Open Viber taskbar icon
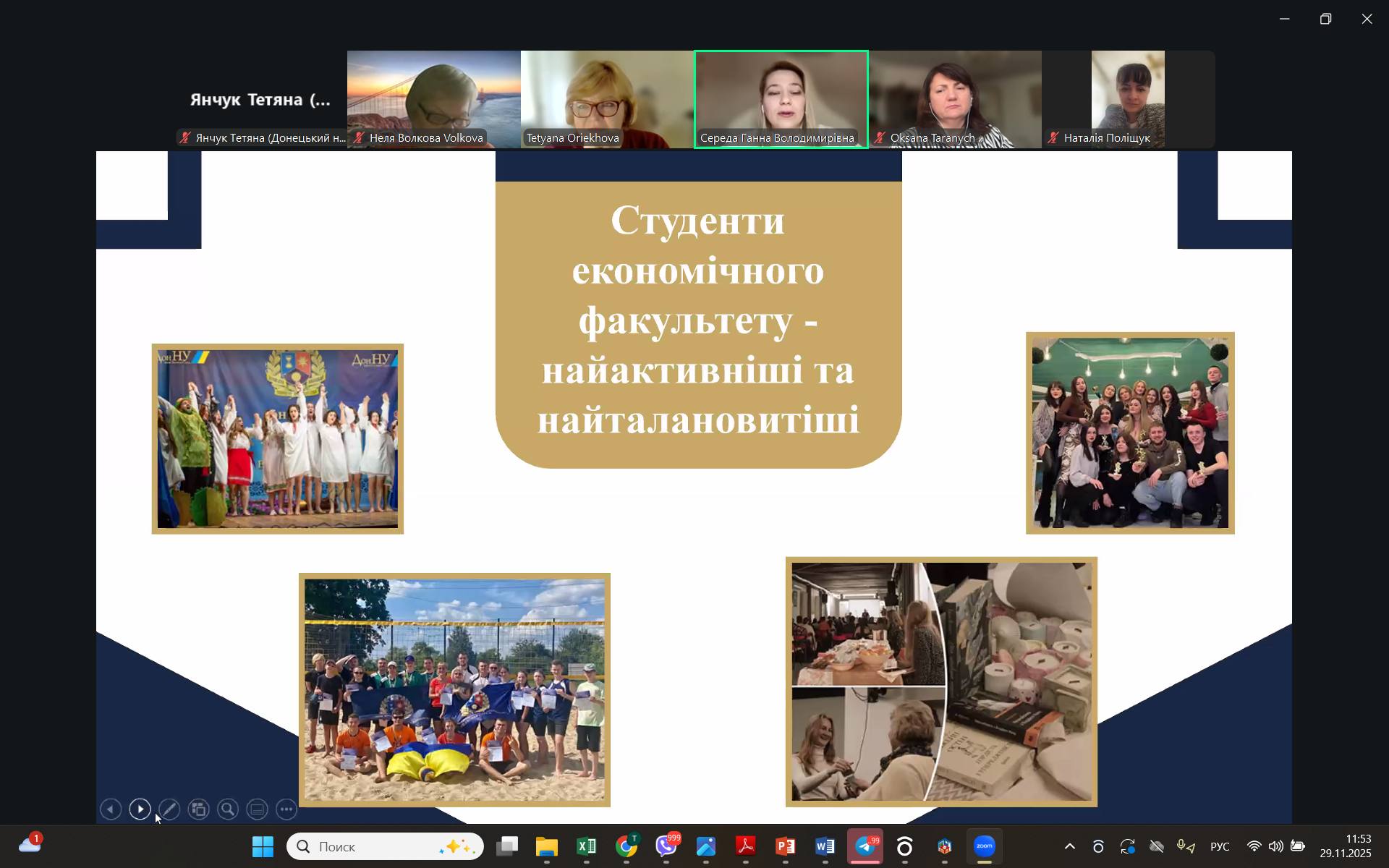The height and width of the screenshot is (868, 1389). click(666, 846)
